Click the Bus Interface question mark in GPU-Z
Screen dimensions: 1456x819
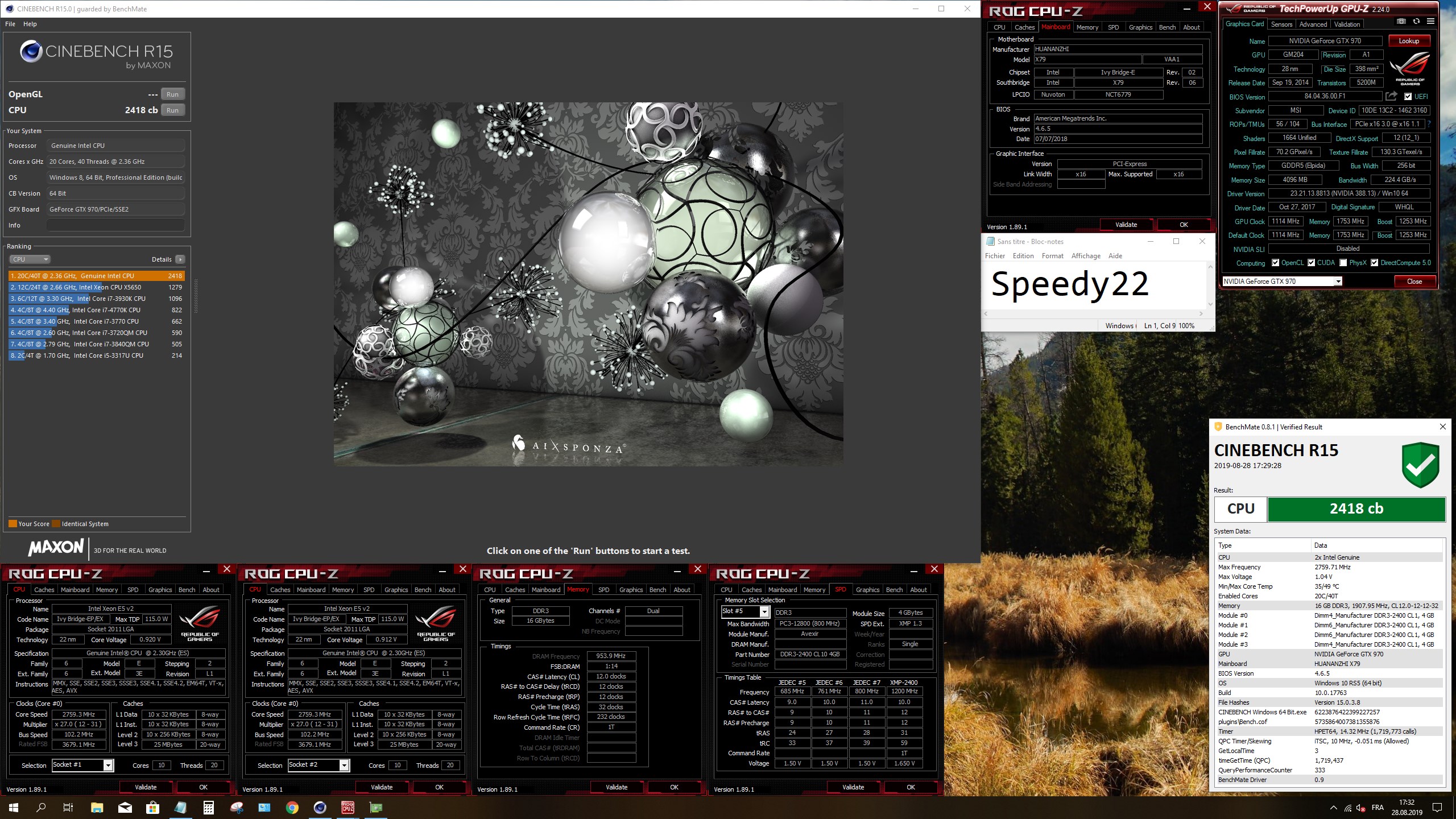pyautogui.click(x=1429, y=124)
